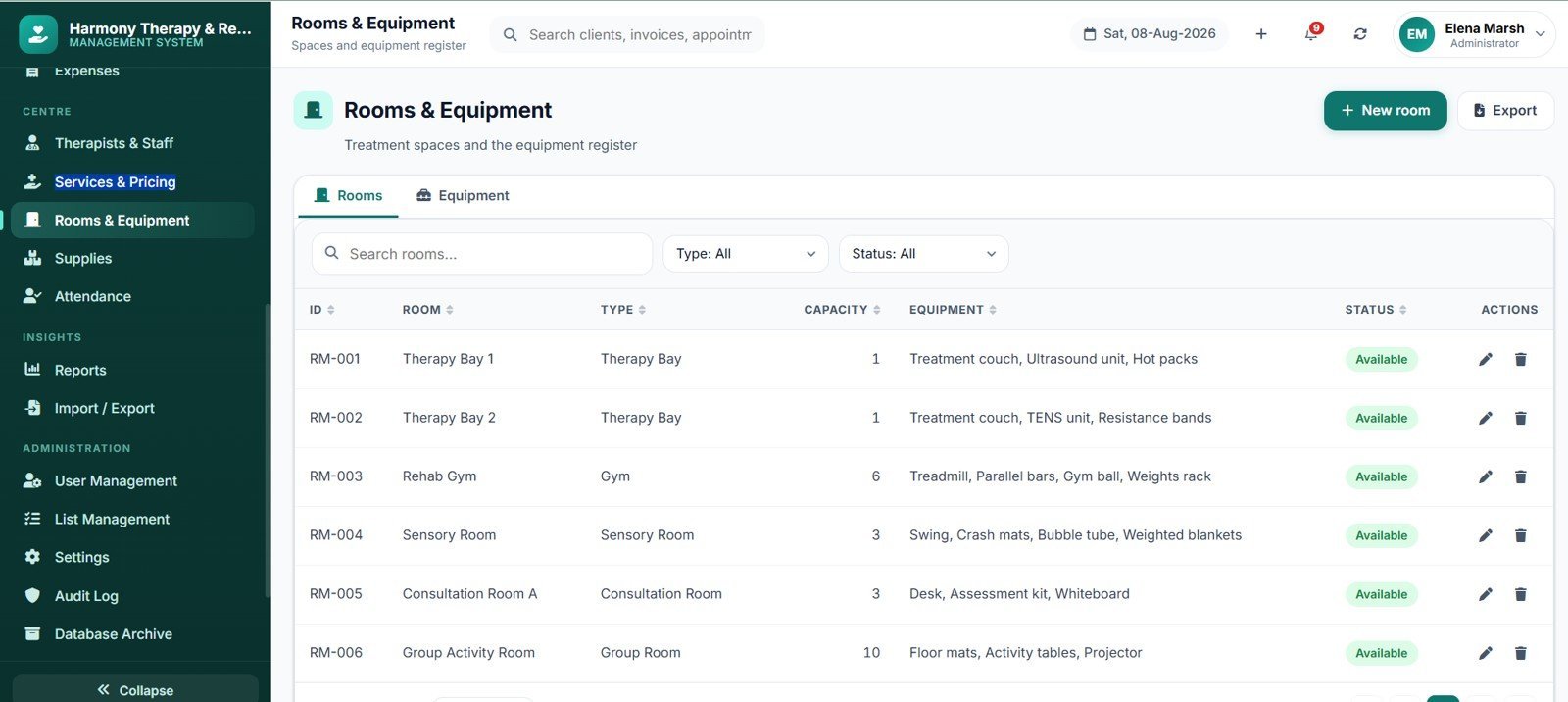Sort rooms by Status column

[1376, 310]
